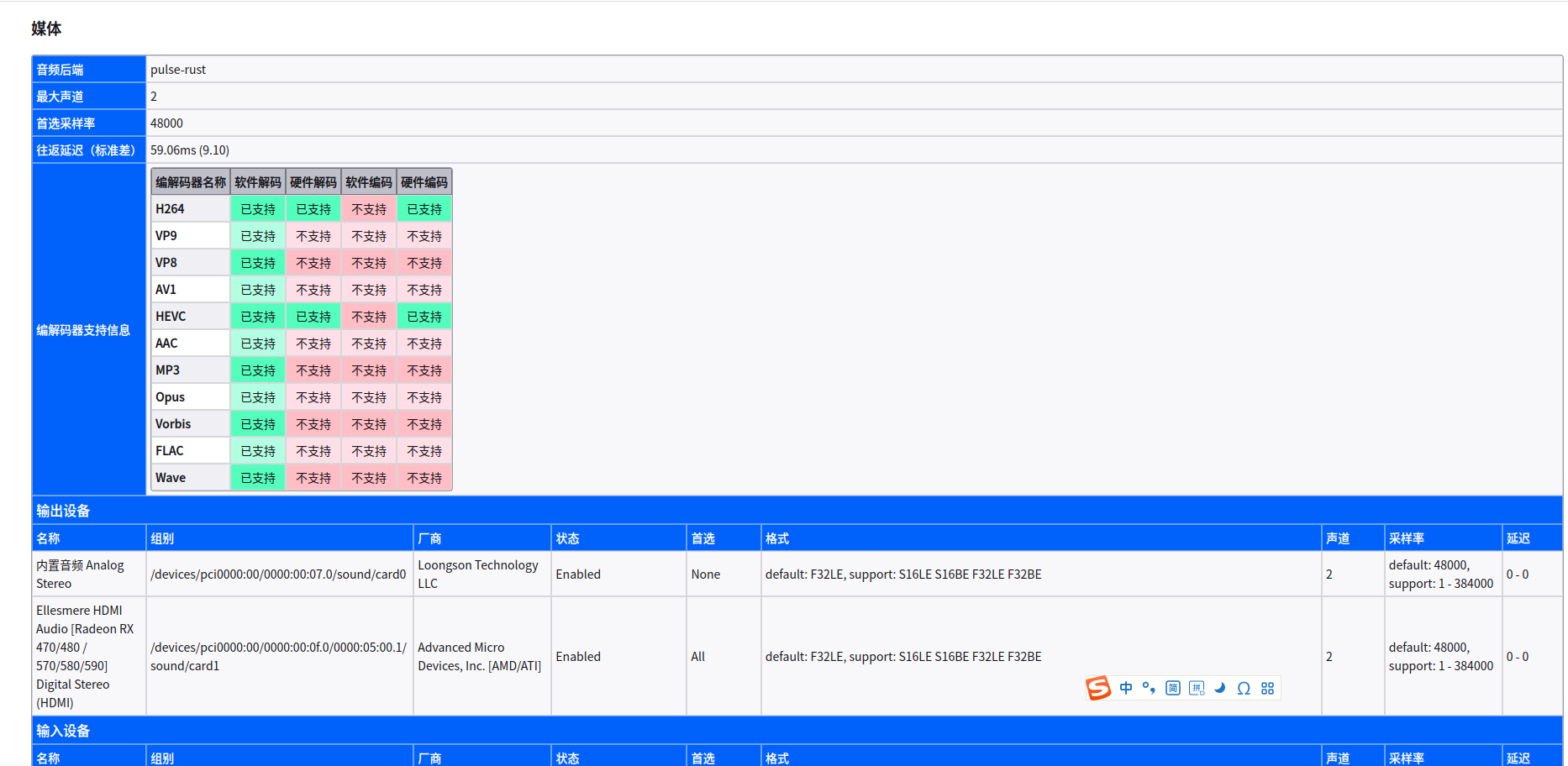Toggle Chinese/English mode via the 中 icon
The height and width of the screenshot is (766, 1568).
[x=1126, y=688]
